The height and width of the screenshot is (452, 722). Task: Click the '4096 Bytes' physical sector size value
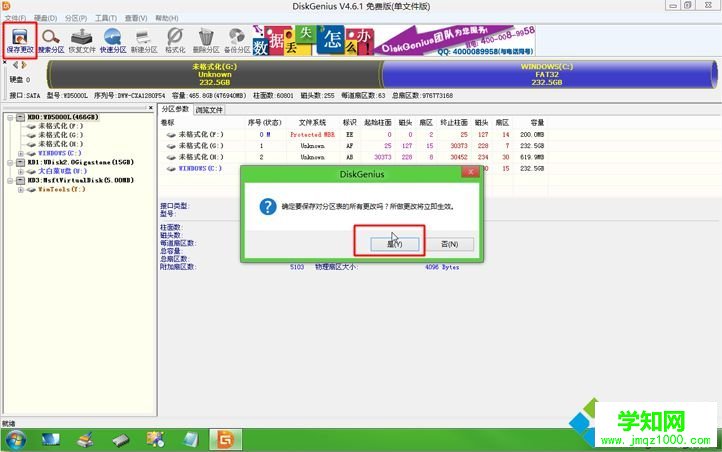442,267
